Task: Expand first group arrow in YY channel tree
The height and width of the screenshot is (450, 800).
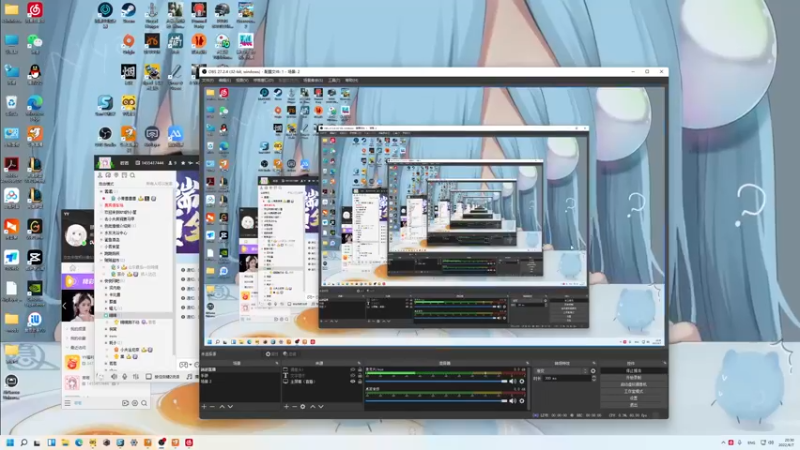Action: point(101,191)
